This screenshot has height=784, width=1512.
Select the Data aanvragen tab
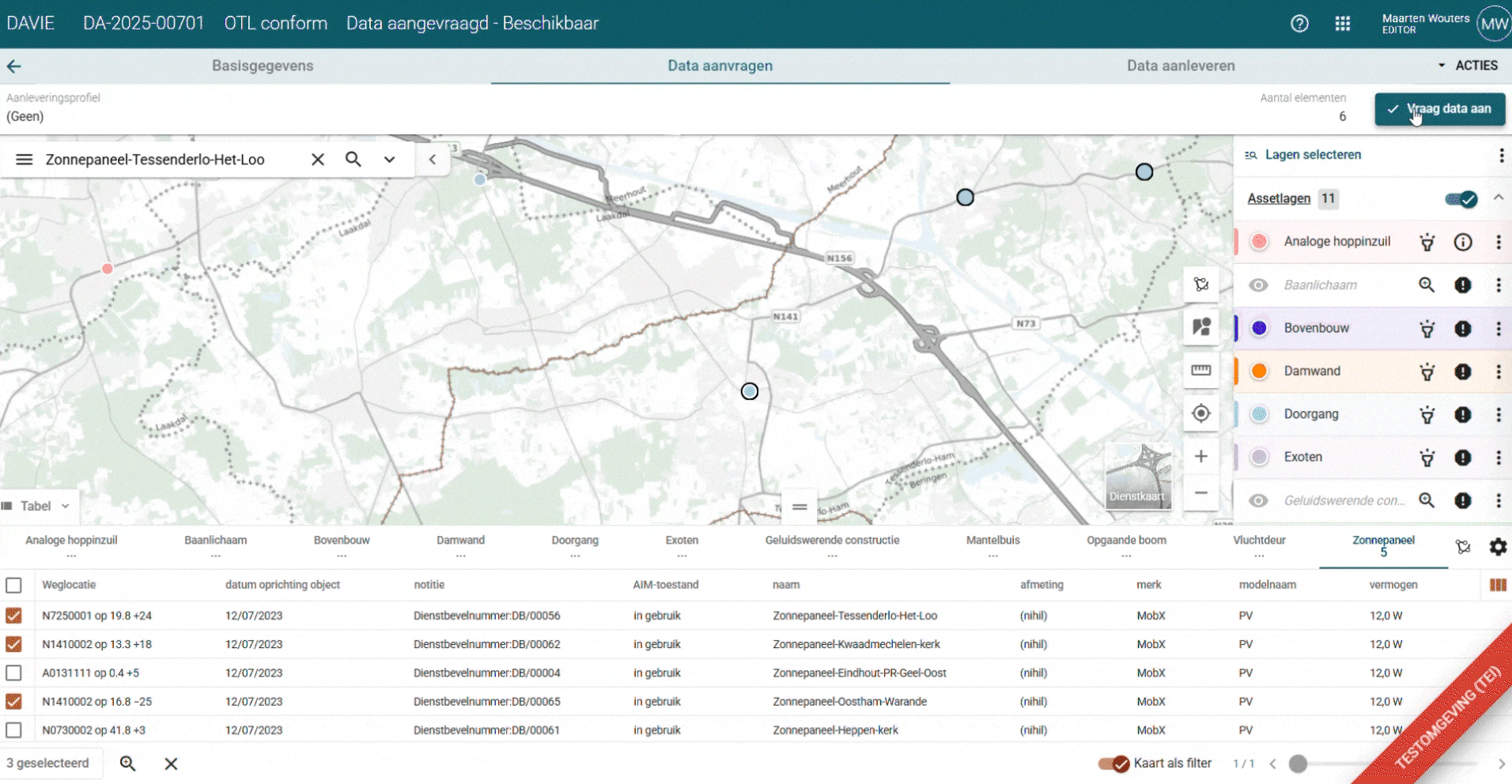[720, 66]
